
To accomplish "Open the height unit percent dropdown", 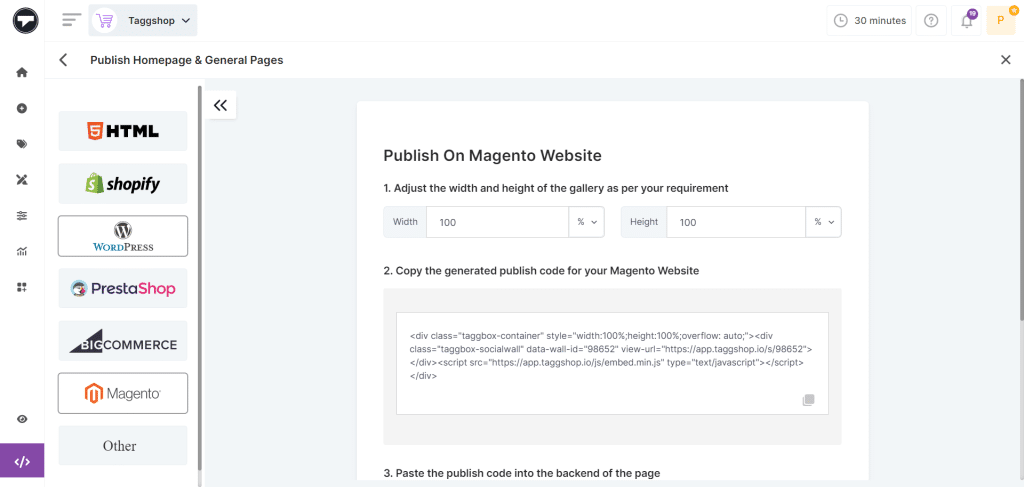I will click(x=823, y=222).
